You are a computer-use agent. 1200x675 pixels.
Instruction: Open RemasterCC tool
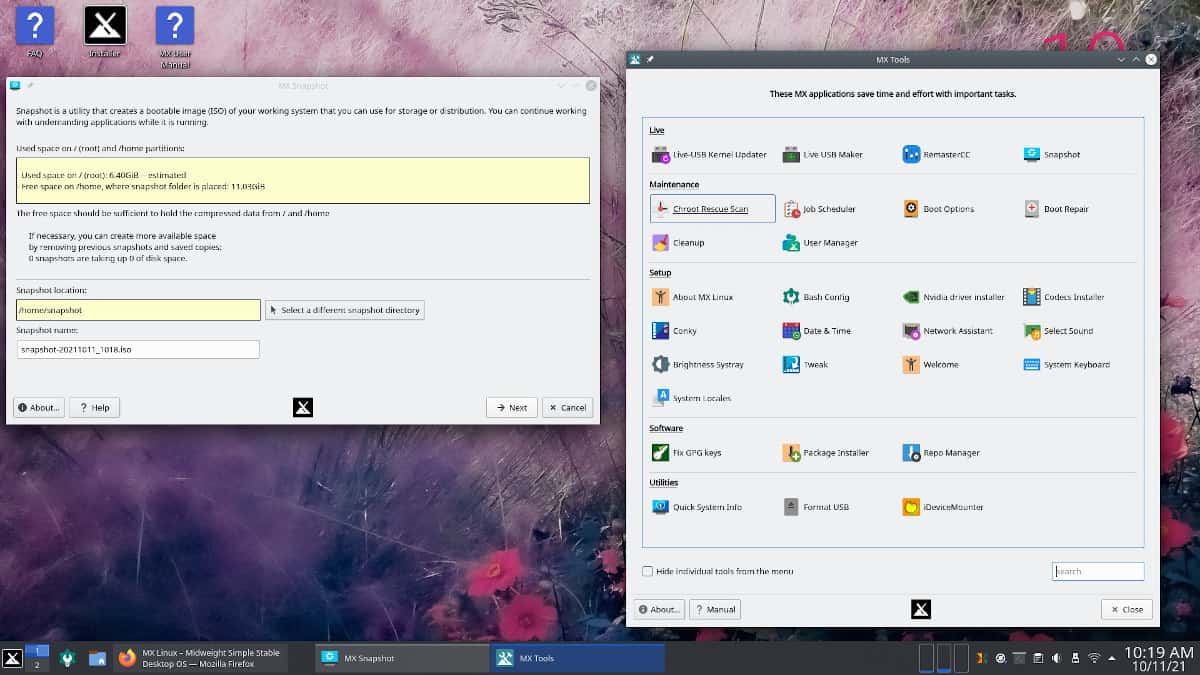[936, 155]
